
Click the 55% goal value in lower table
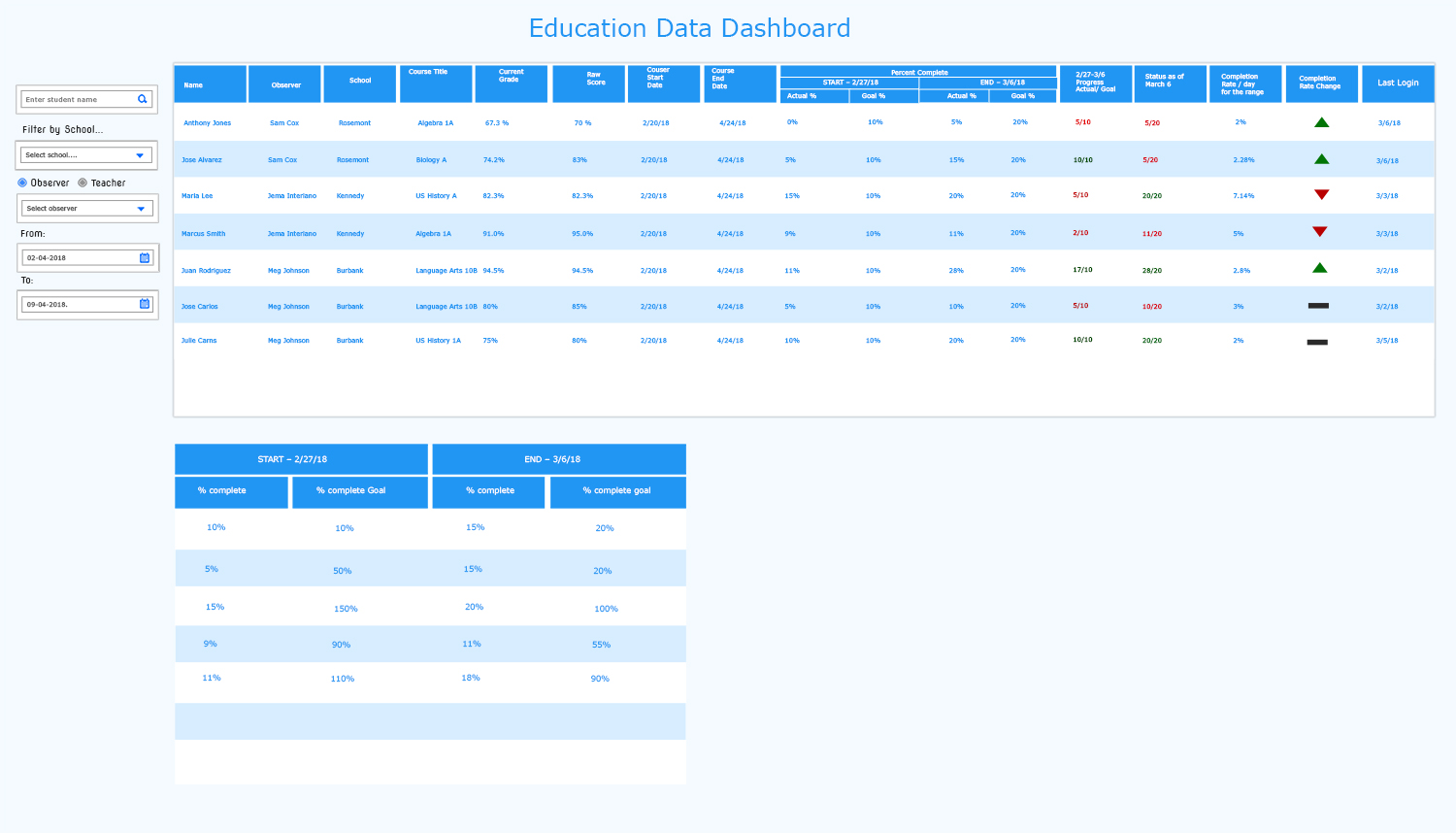pyautogui.click(x=601, y=645)
